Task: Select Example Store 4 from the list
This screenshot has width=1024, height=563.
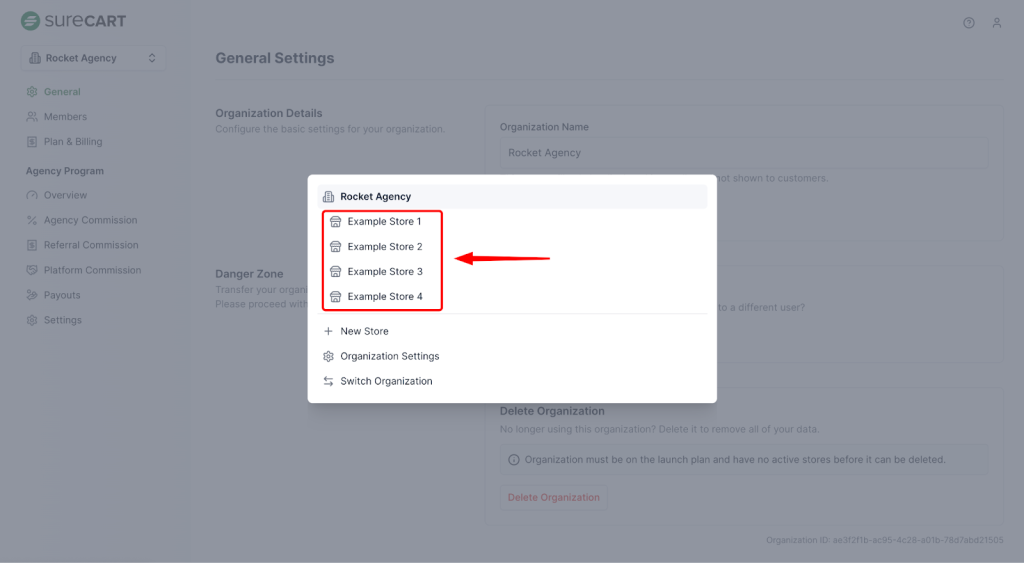Action: 385,297
